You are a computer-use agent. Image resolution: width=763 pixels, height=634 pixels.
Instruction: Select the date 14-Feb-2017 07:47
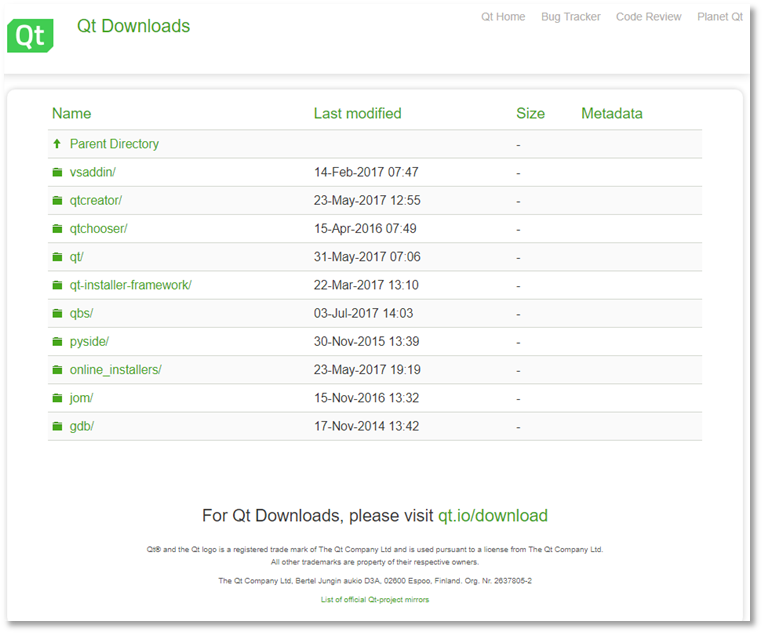point(366,172)
